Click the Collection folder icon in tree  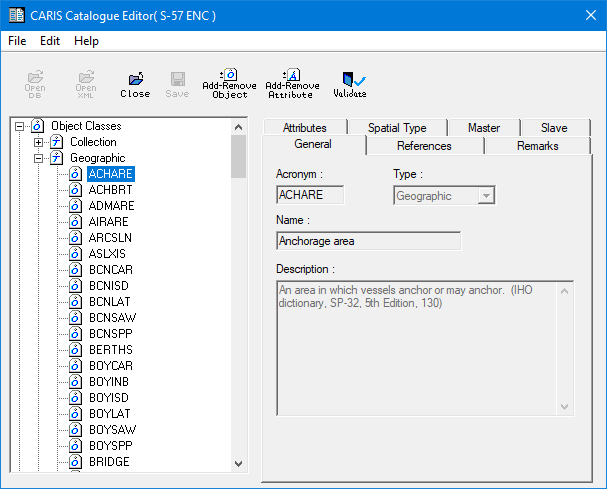click(x=57, y=142)
